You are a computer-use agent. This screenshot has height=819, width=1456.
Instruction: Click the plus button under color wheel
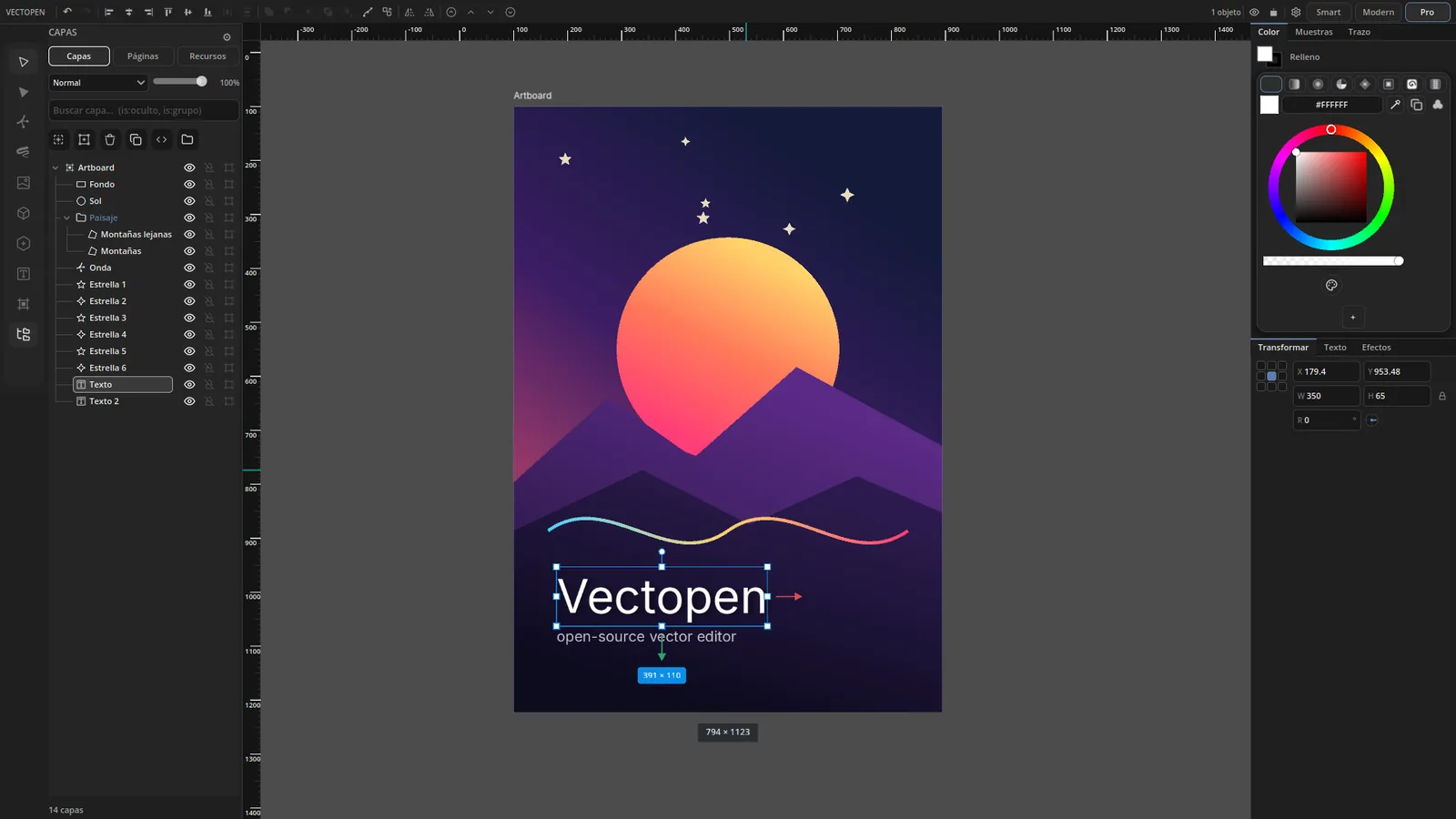(1353, 318)
